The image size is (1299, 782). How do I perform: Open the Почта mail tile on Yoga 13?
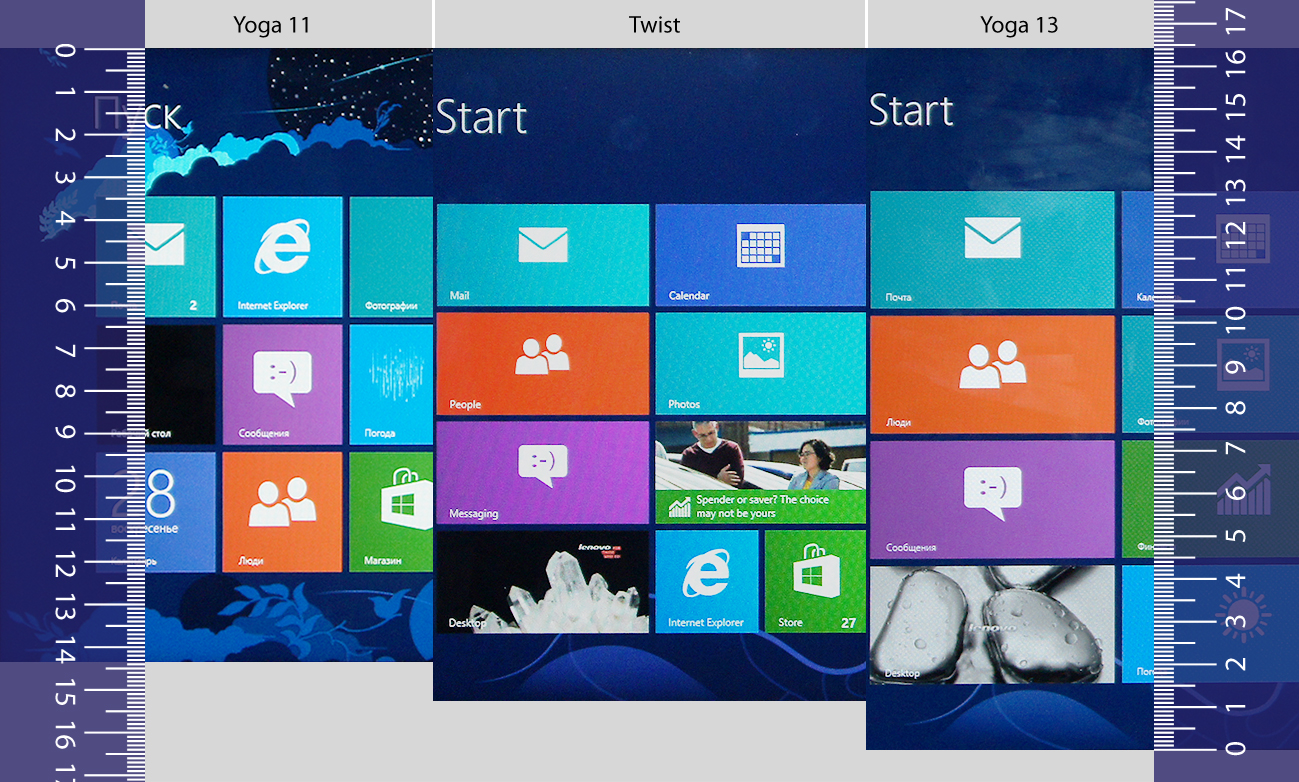992,250
